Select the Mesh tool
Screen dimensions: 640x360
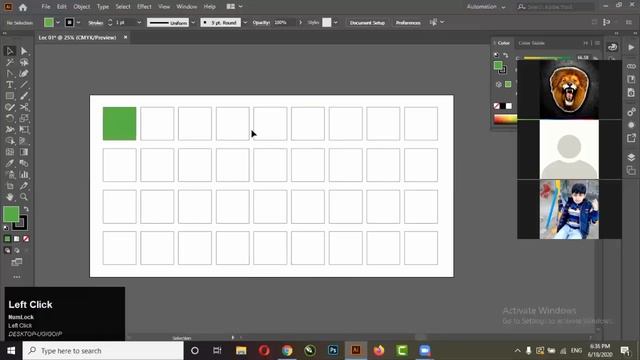coord(10,152)
